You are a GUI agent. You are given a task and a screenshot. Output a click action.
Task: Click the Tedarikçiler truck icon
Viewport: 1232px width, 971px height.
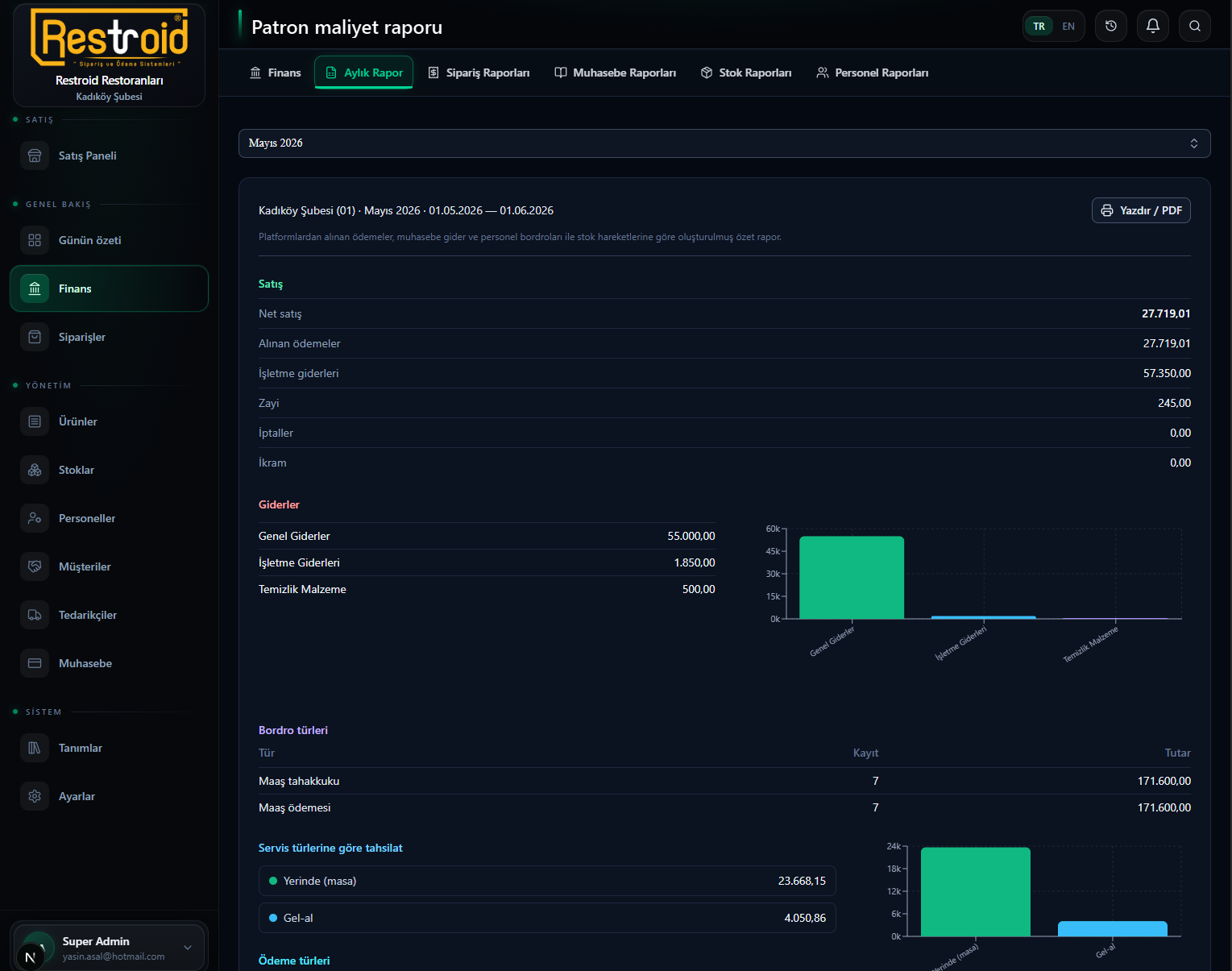click(x=35, y=615)
